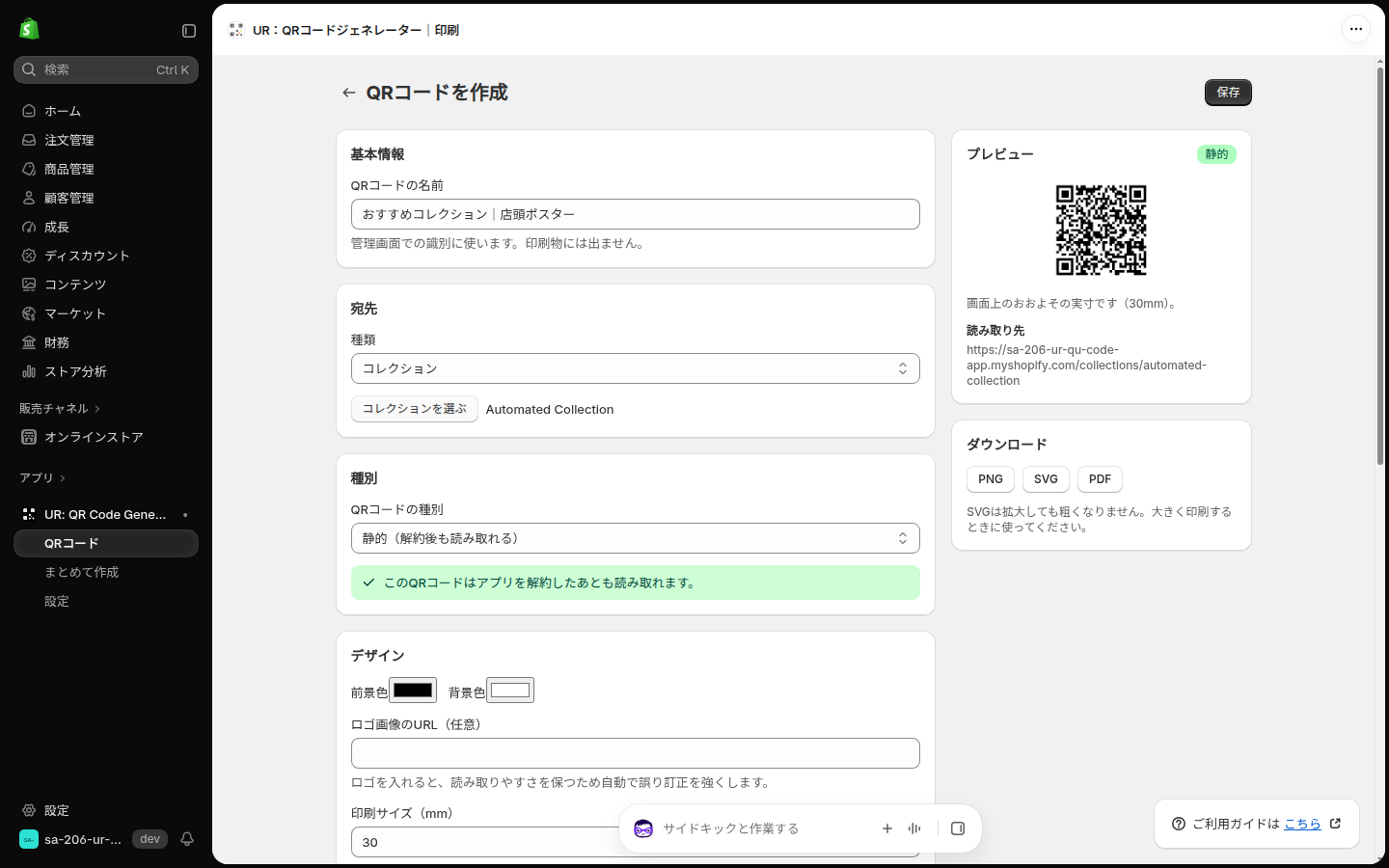
Task: Expand the 販売チャネル section
Action: 60,409
